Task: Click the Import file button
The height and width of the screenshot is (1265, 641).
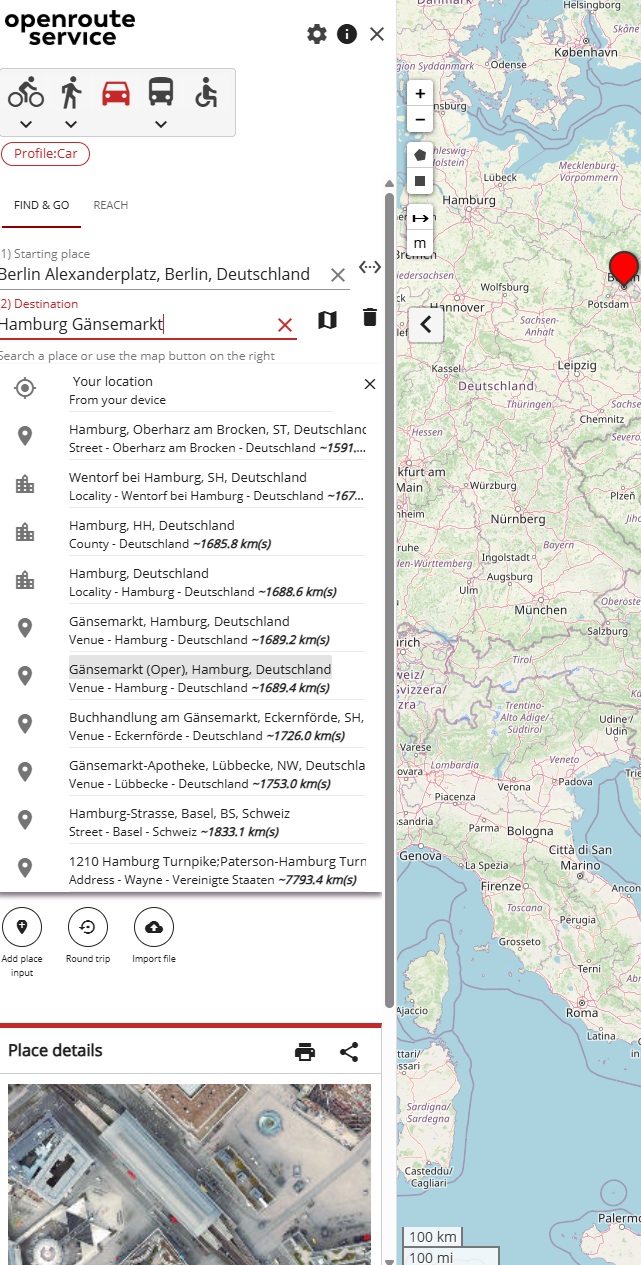Action: (x=154, y=928)
